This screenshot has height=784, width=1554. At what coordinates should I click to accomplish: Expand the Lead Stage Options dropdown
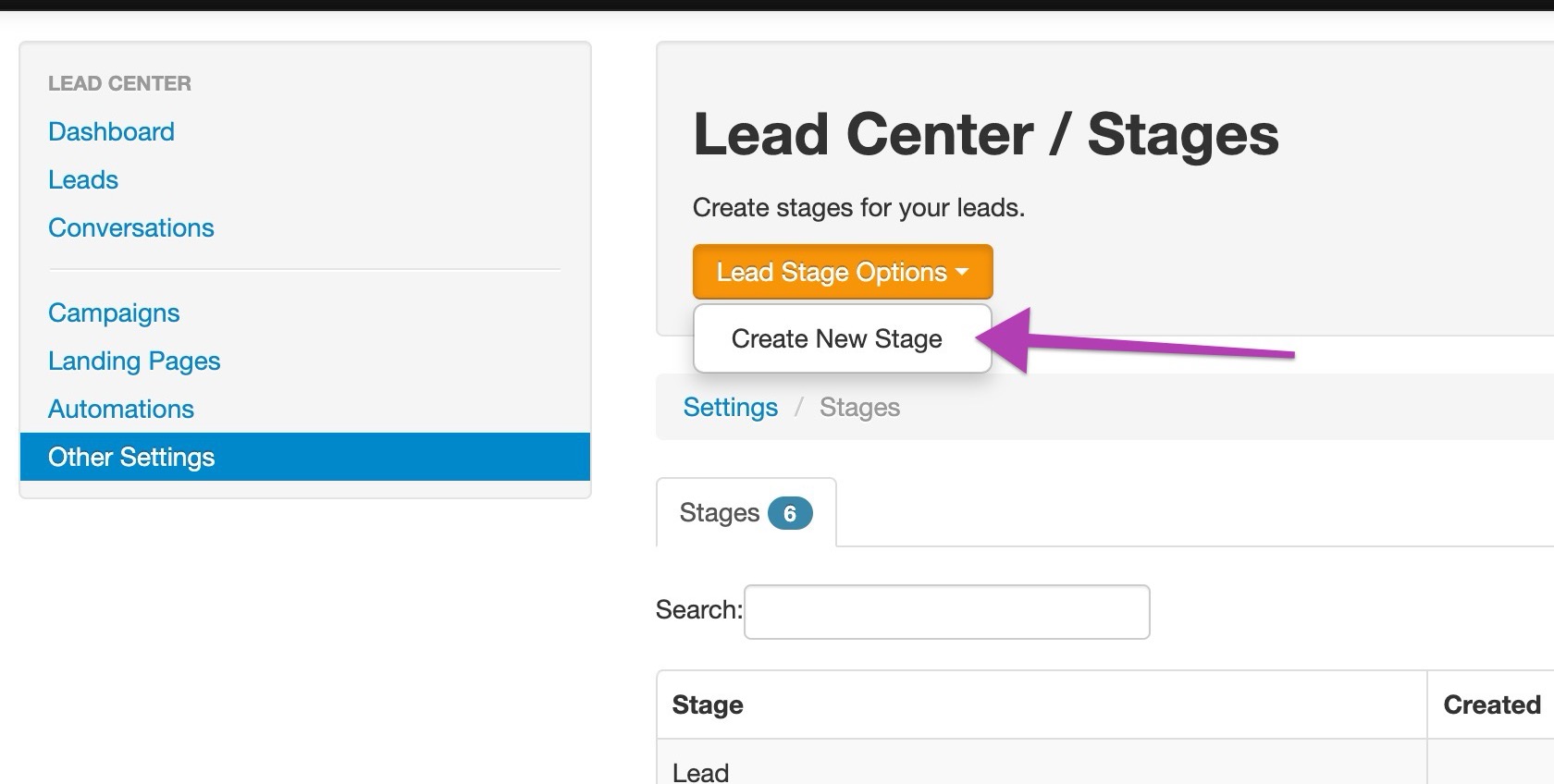click(x=843, y=272)
